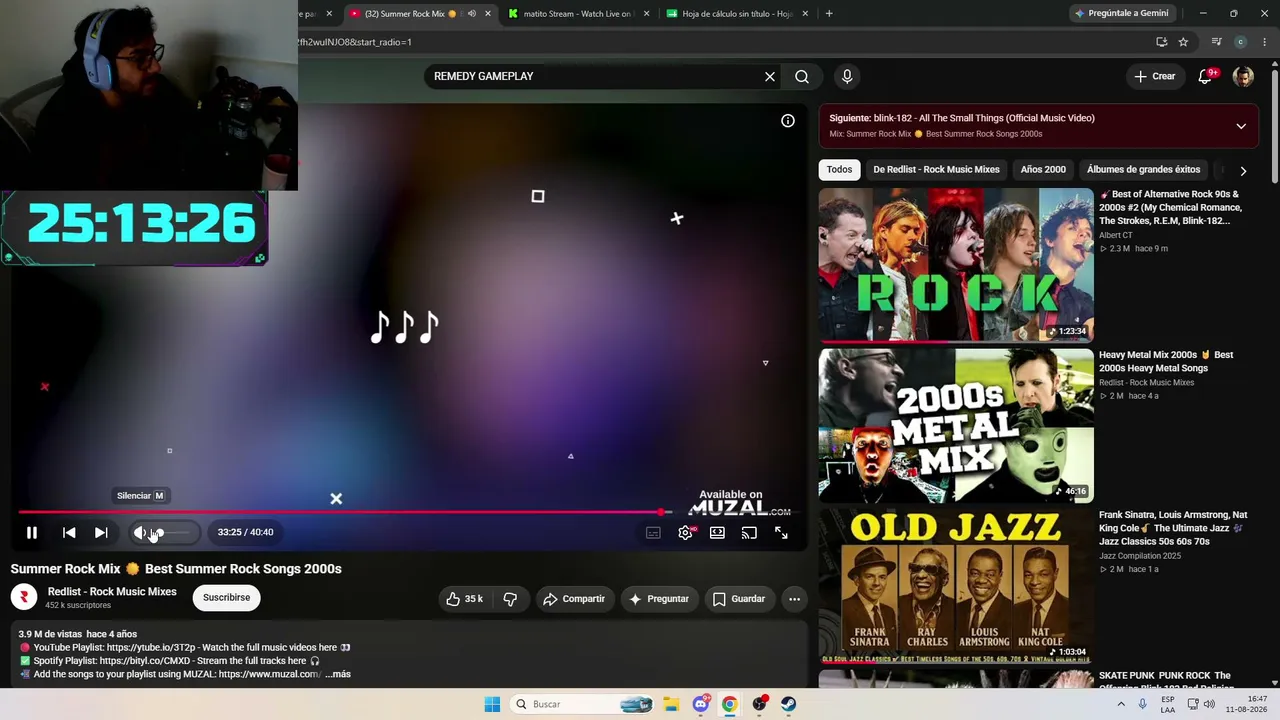Skip to the next video

(x=101, y=533)
